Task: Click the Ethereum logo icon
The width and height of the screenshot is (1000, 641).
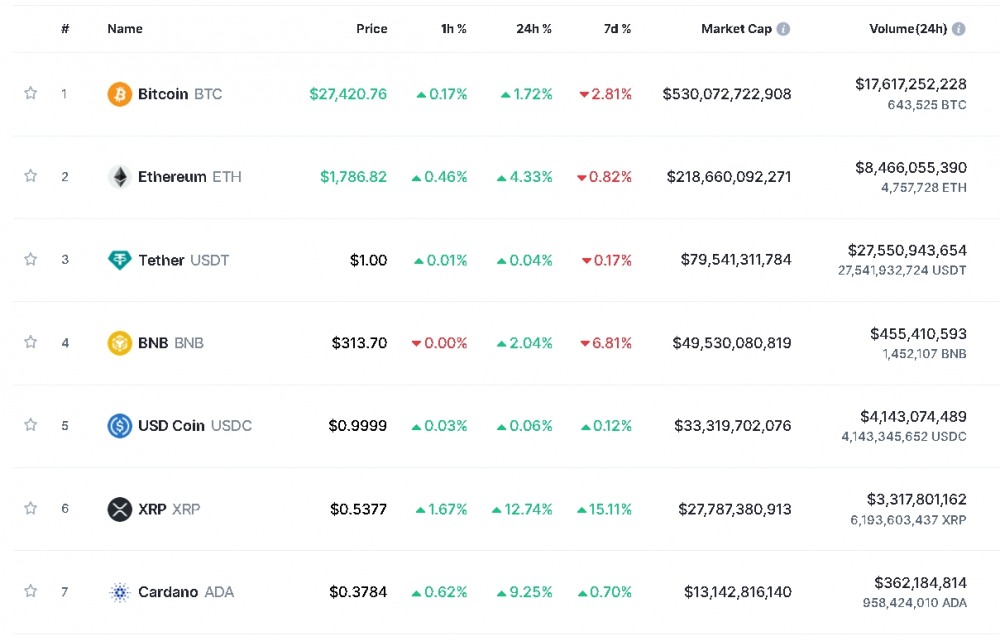Action: (x=119, y=177)
